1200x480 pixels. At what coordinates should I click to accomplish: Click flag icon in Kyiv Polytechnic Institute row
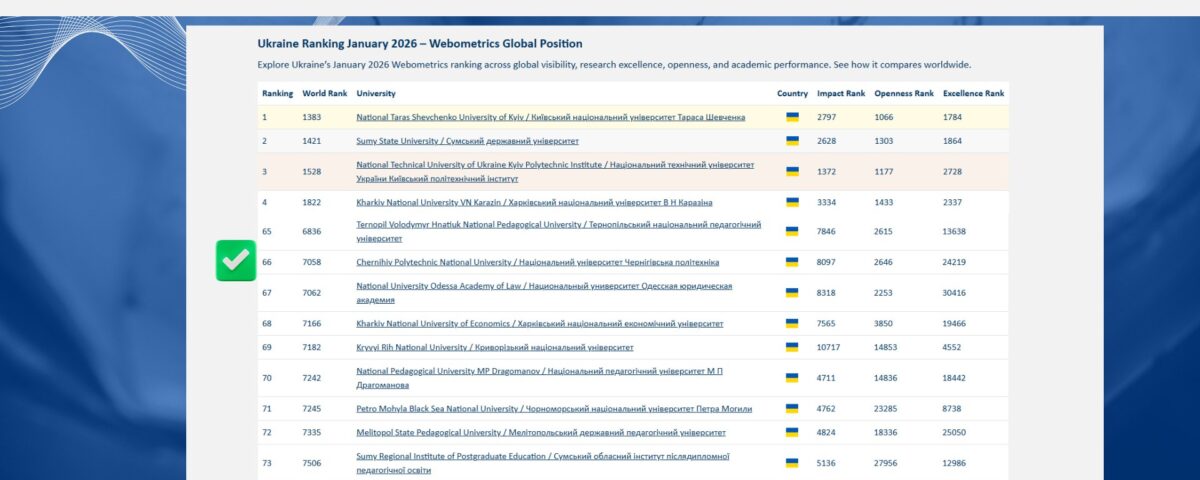point(792,171)
